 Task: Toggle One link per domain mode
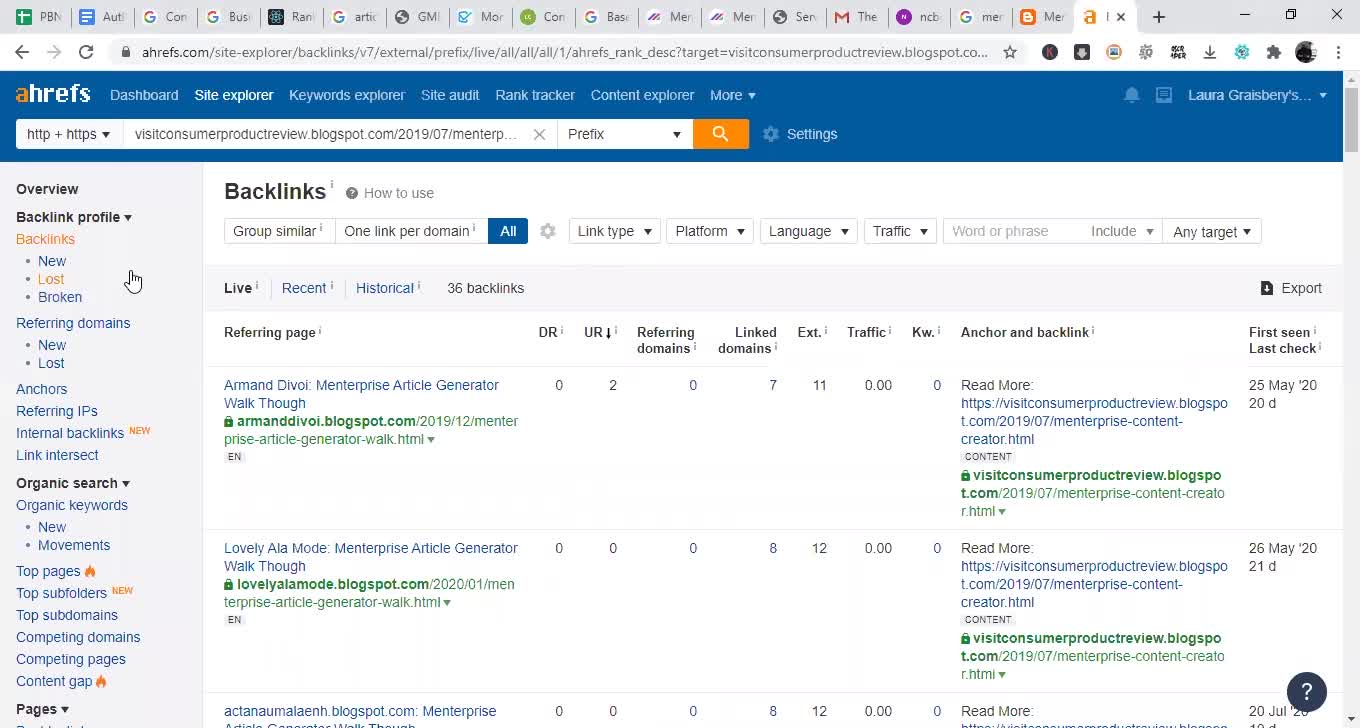point(411,231)
